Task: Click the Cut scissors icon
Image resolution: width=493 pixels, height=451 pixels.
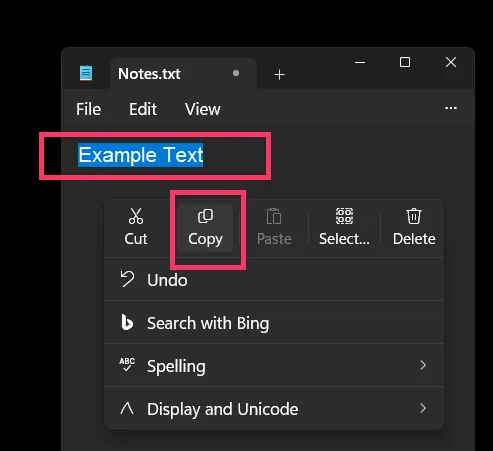Action: point(136,216)
